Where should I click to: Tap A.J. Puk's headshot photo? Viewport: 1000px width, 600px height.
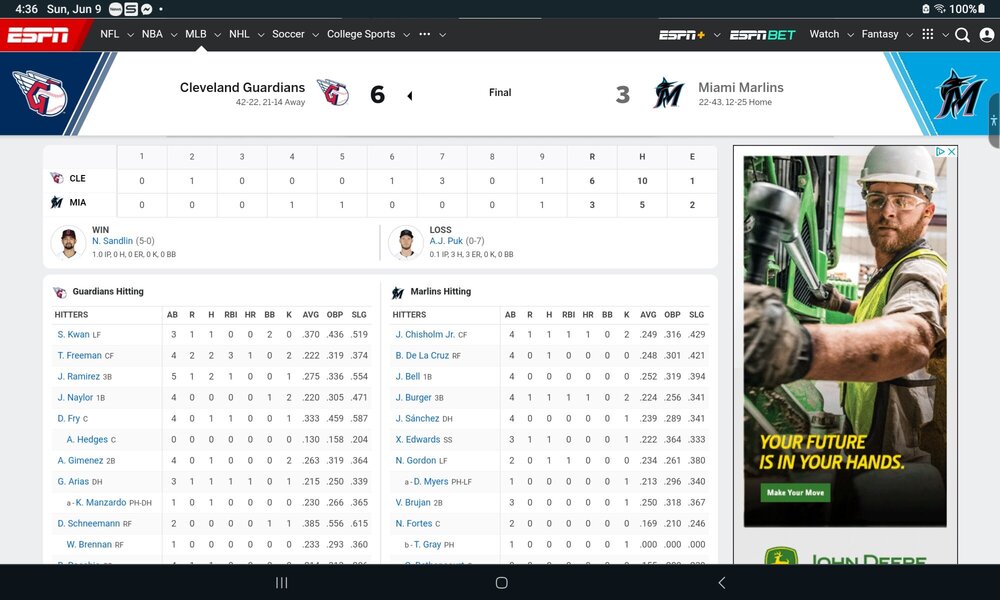click(x=406, y=242)
